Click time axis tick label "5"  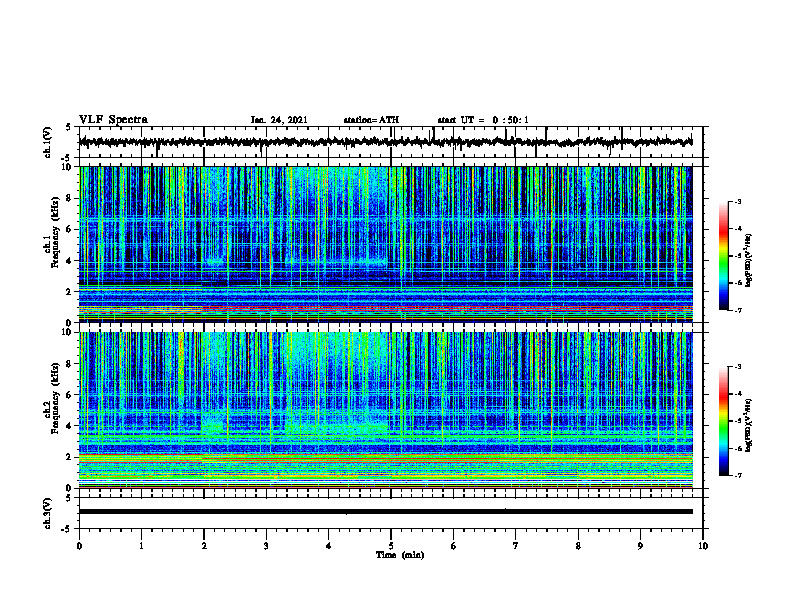coord(391,546)
